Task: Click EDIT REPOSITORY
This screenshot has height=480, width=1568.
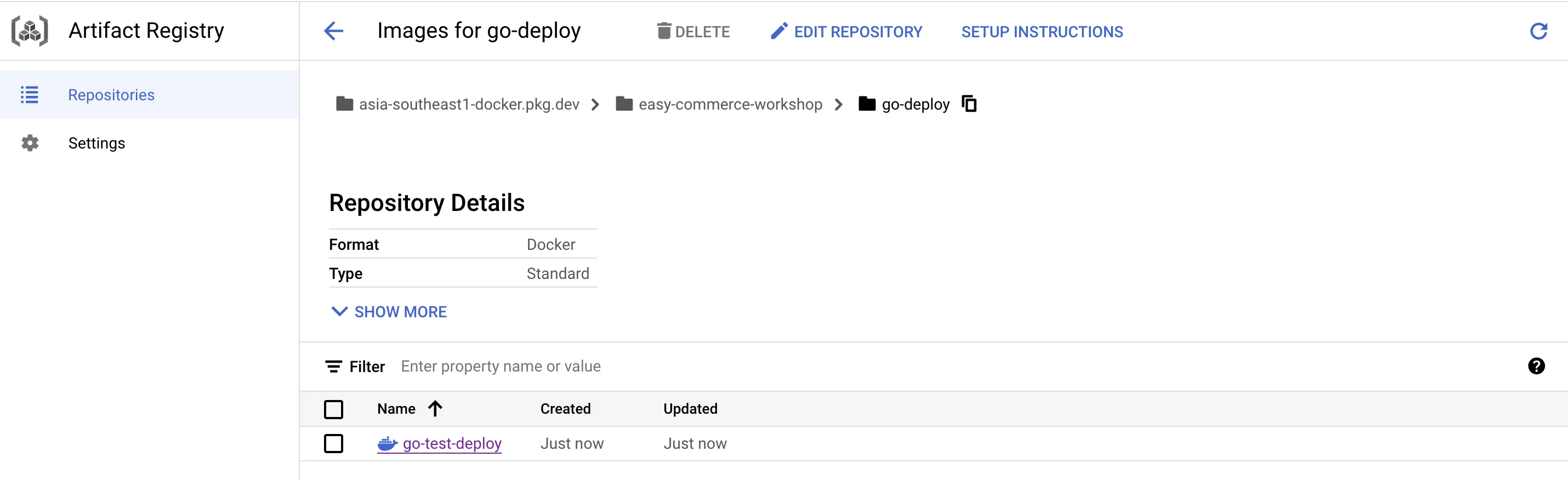Action: 846,31
